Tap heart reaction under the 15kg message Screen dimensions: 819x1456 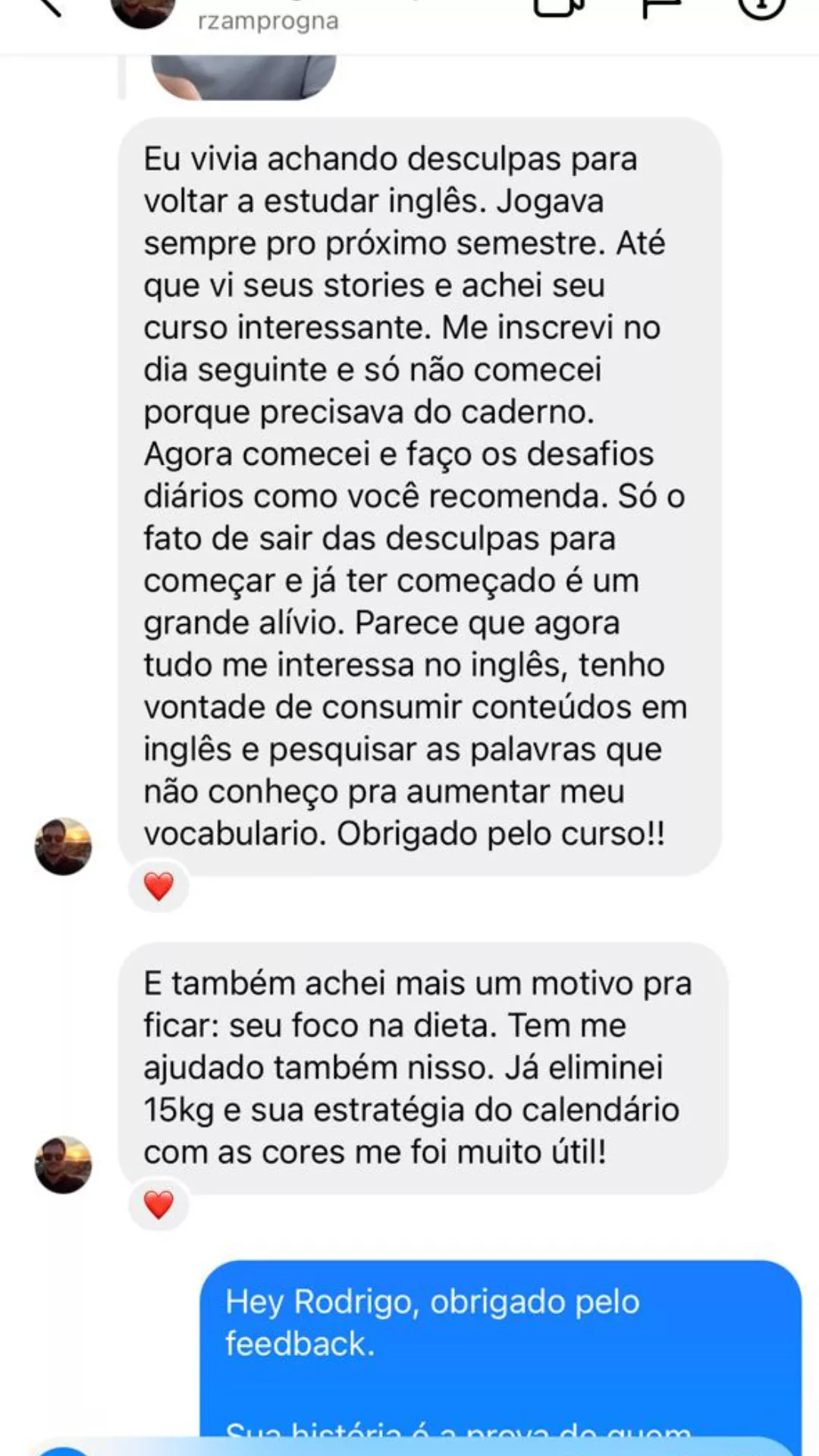point(158,1204)
